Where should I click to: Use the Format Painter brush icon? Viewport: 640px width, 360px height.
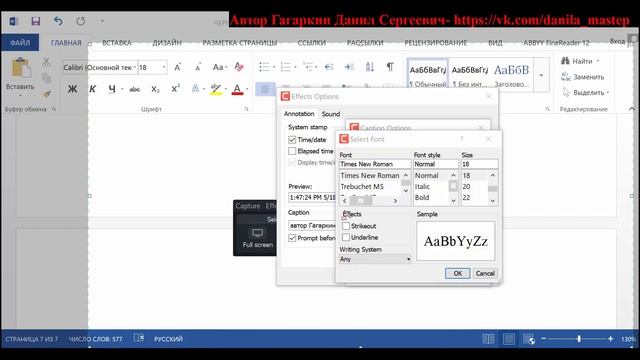[x=46, y=94]
